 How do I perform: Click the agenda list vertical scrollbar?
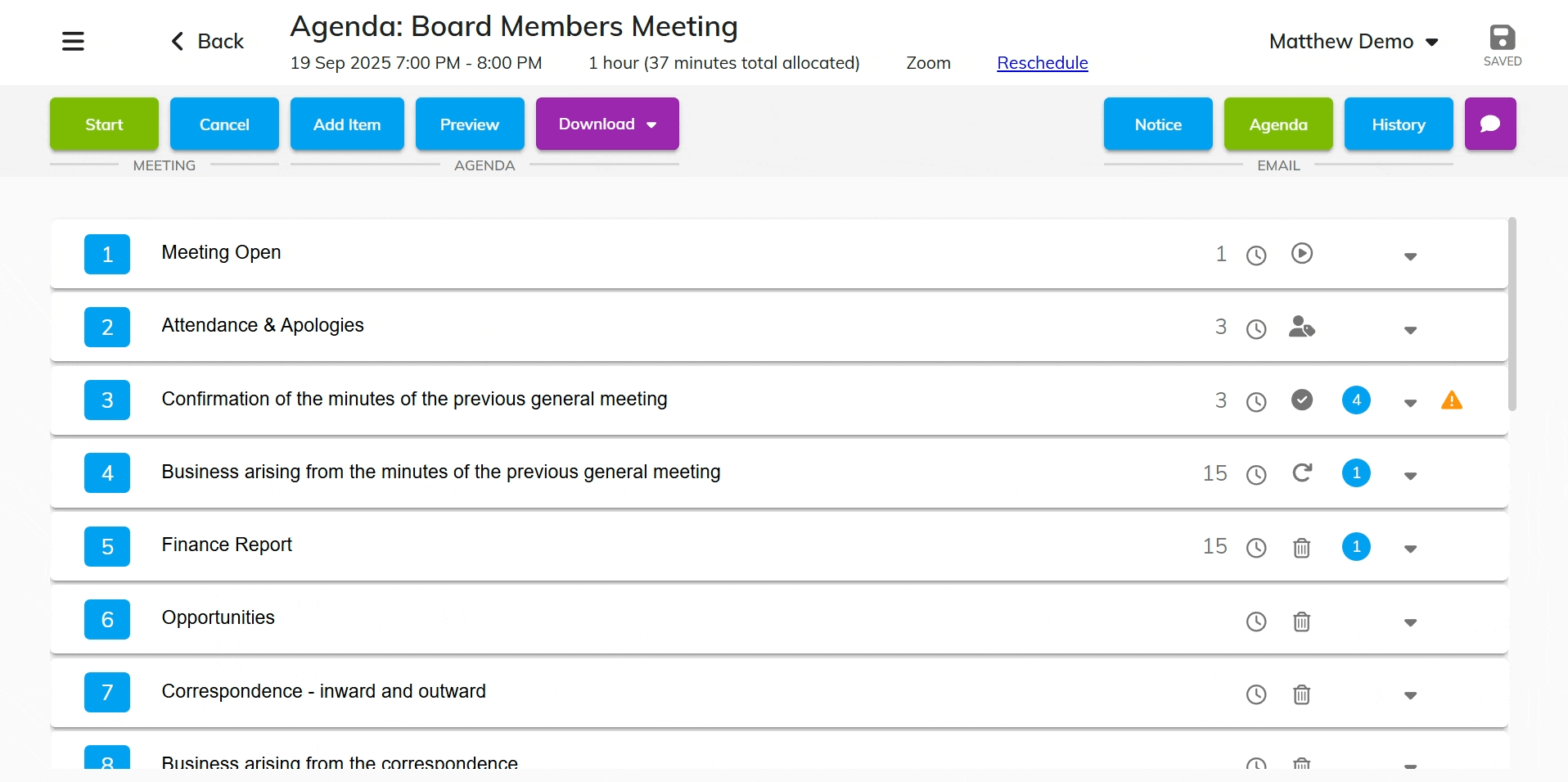1512,314
